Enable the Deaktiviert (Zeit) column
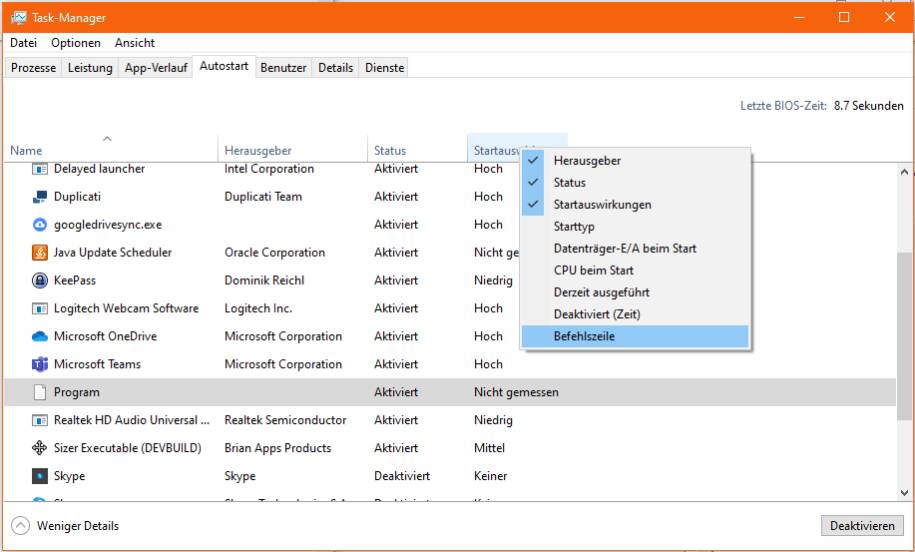The width and height of the screenshot is (915, 552). 635,315
